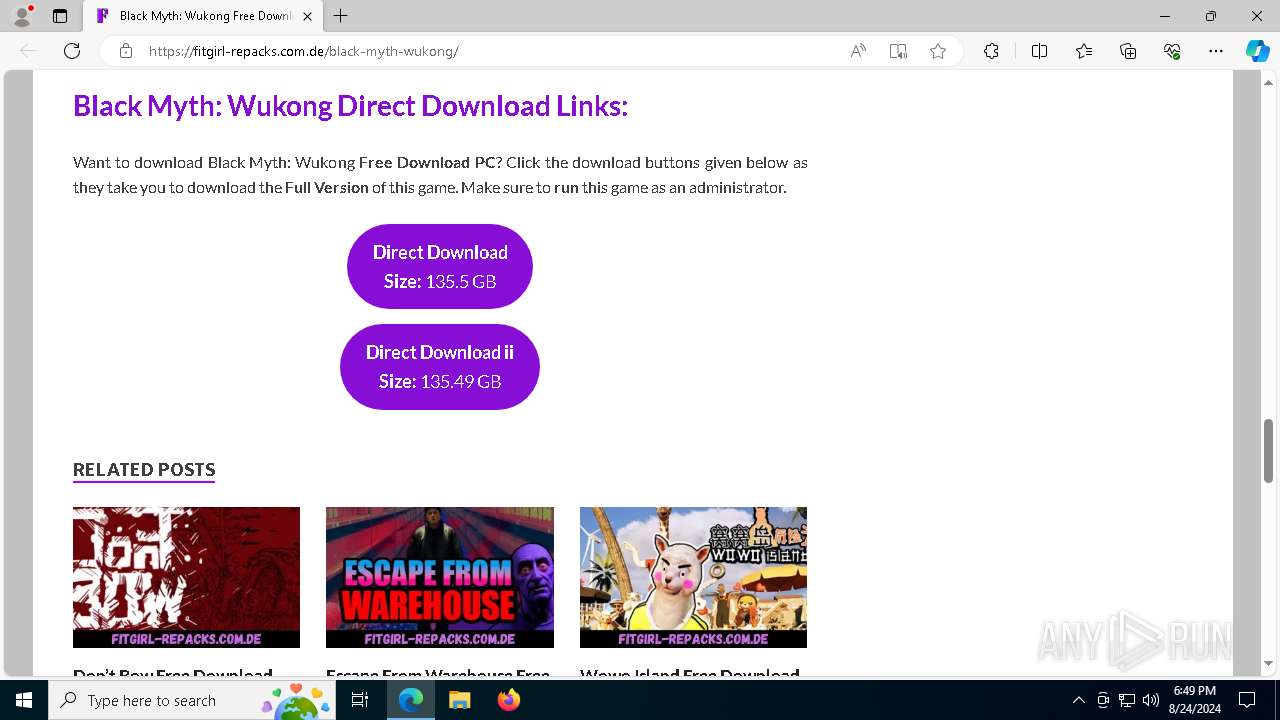Open Escape From Warehouse Free Download link

tap(438, 675)
